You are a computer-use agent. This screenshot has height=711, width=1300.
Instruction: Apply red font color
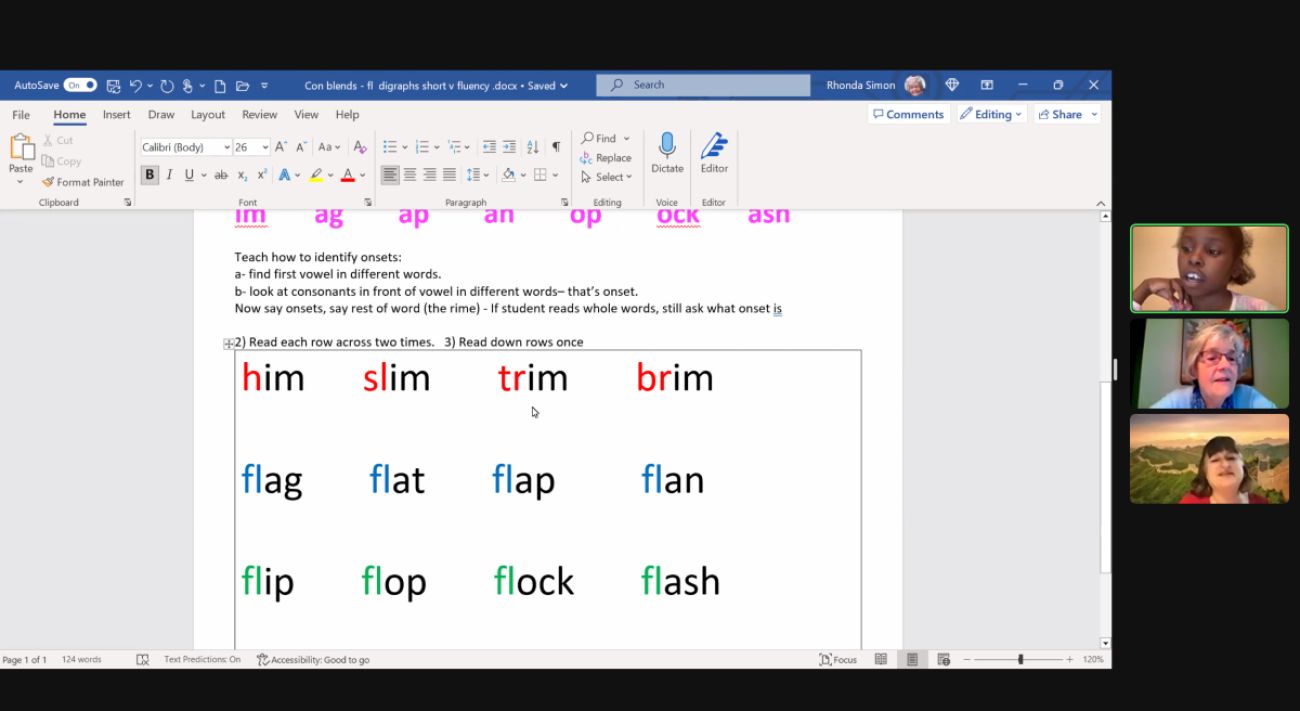348,175
